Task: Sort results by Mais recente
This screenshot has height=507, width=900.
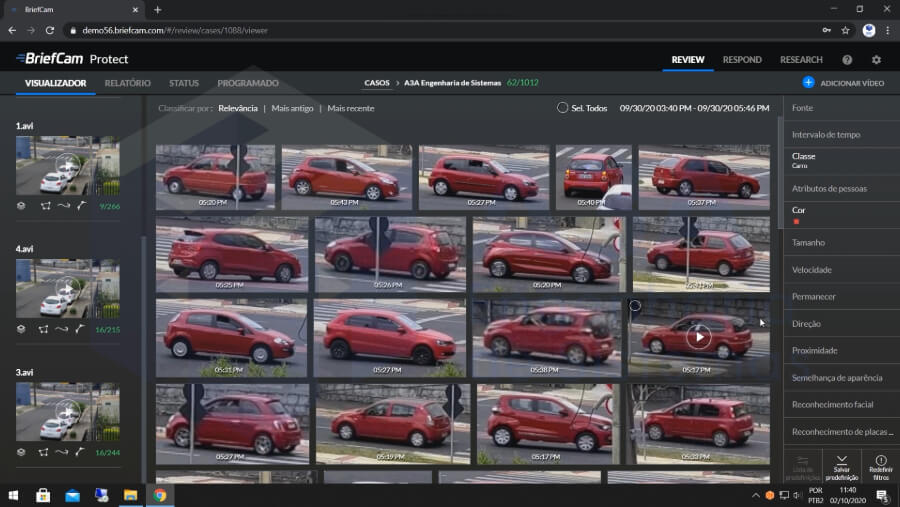Action: pyautogui.click(x=350, y=108)
